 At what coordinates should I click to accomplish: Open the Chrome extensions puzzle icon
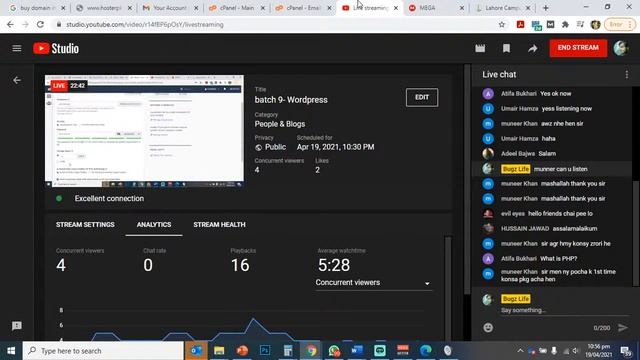pyautogui.click(x=565, y=24)
